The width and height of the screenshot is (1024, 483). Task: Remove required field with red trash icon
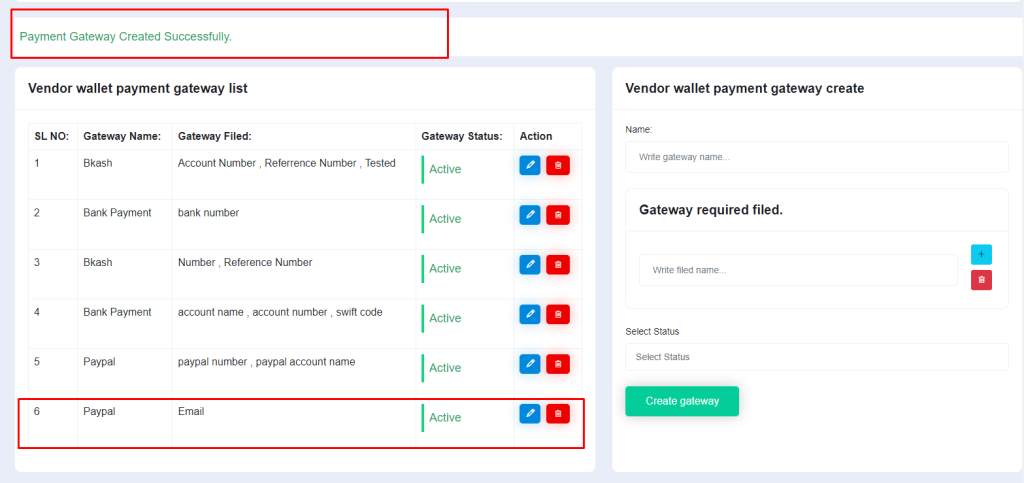[981, 280]
